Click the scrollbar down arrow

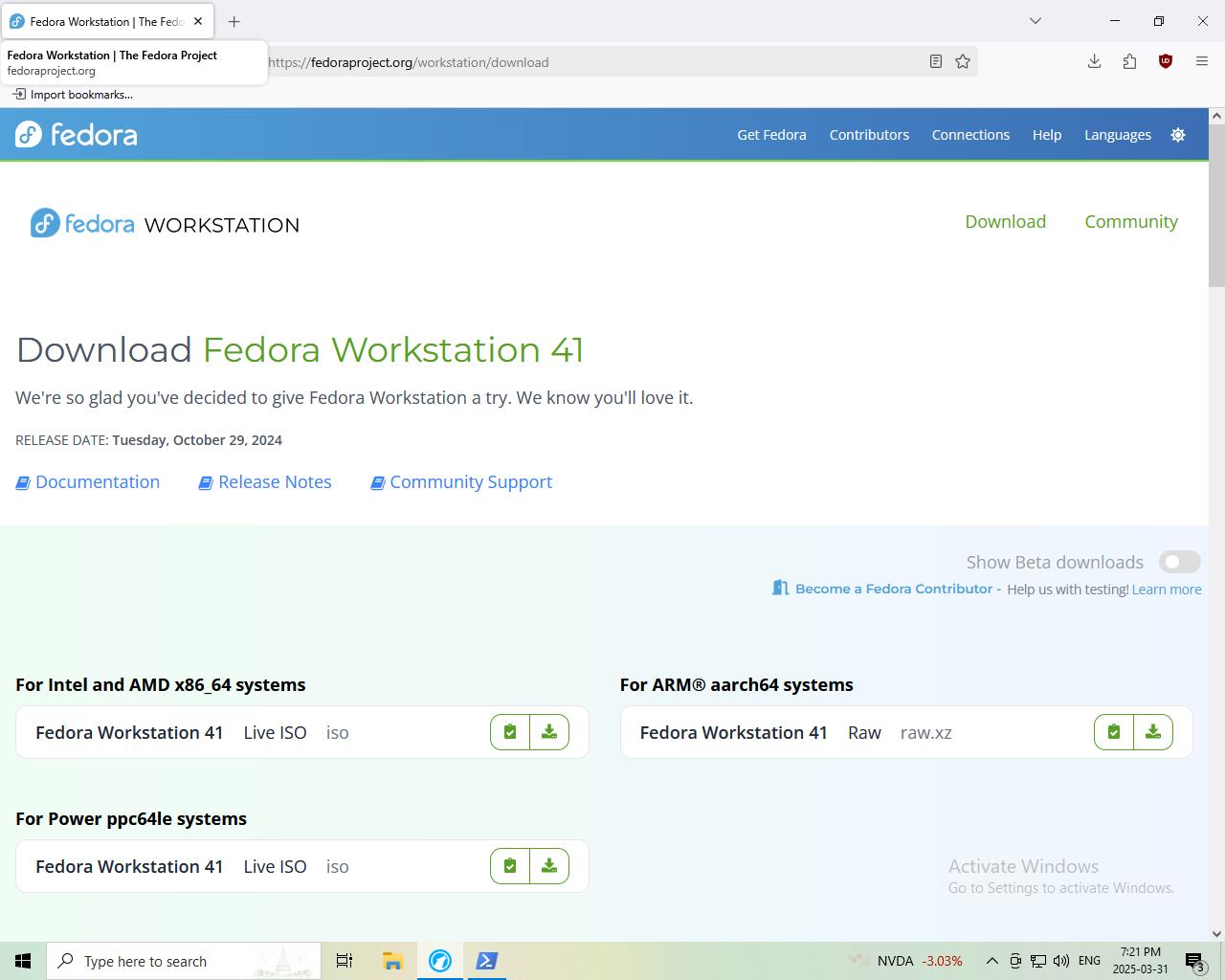1216,934
